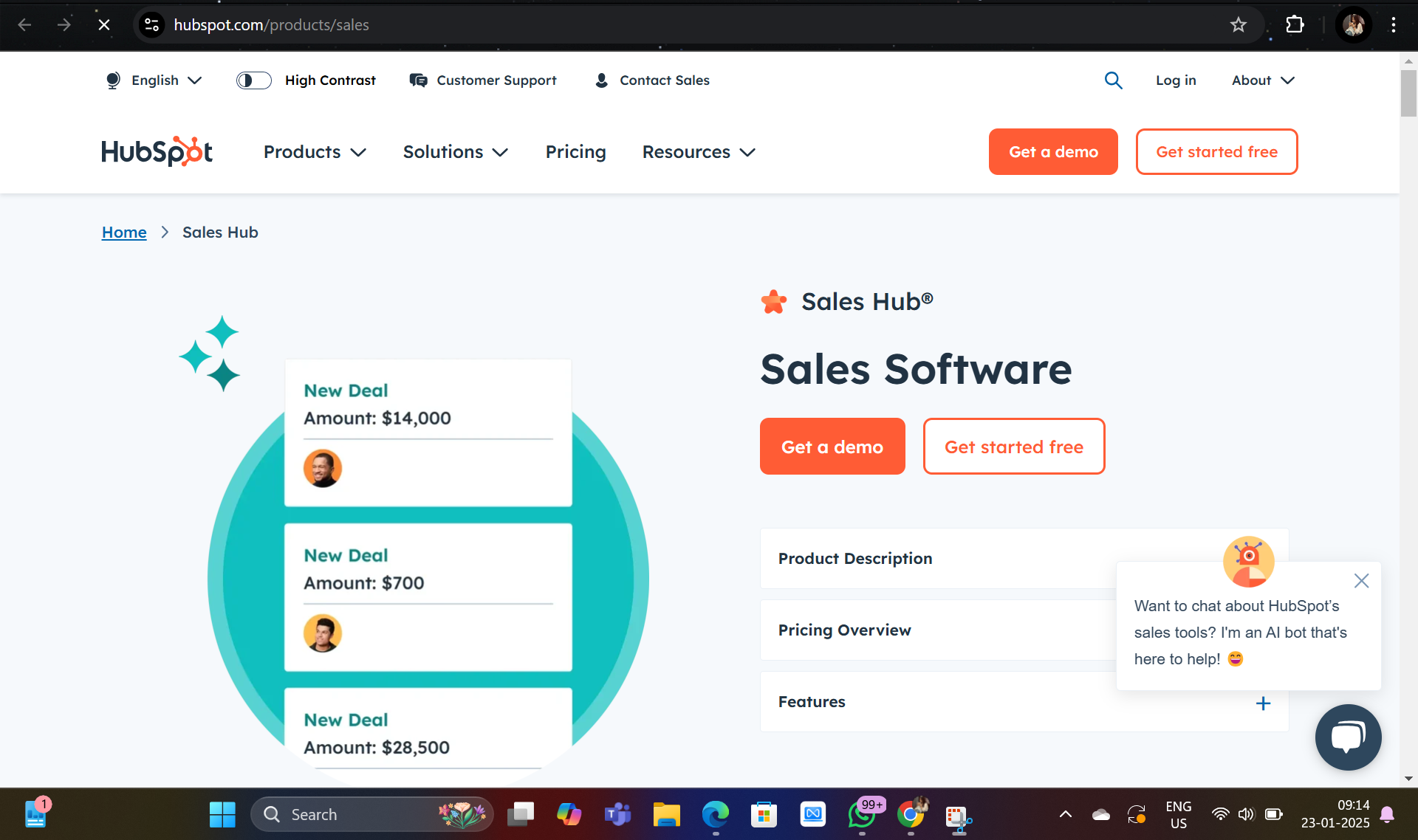Image resolution: width=1418 pixels, height=840 pixels.
Task: Click the browser back arrow
Action: [x=24, y=25]
